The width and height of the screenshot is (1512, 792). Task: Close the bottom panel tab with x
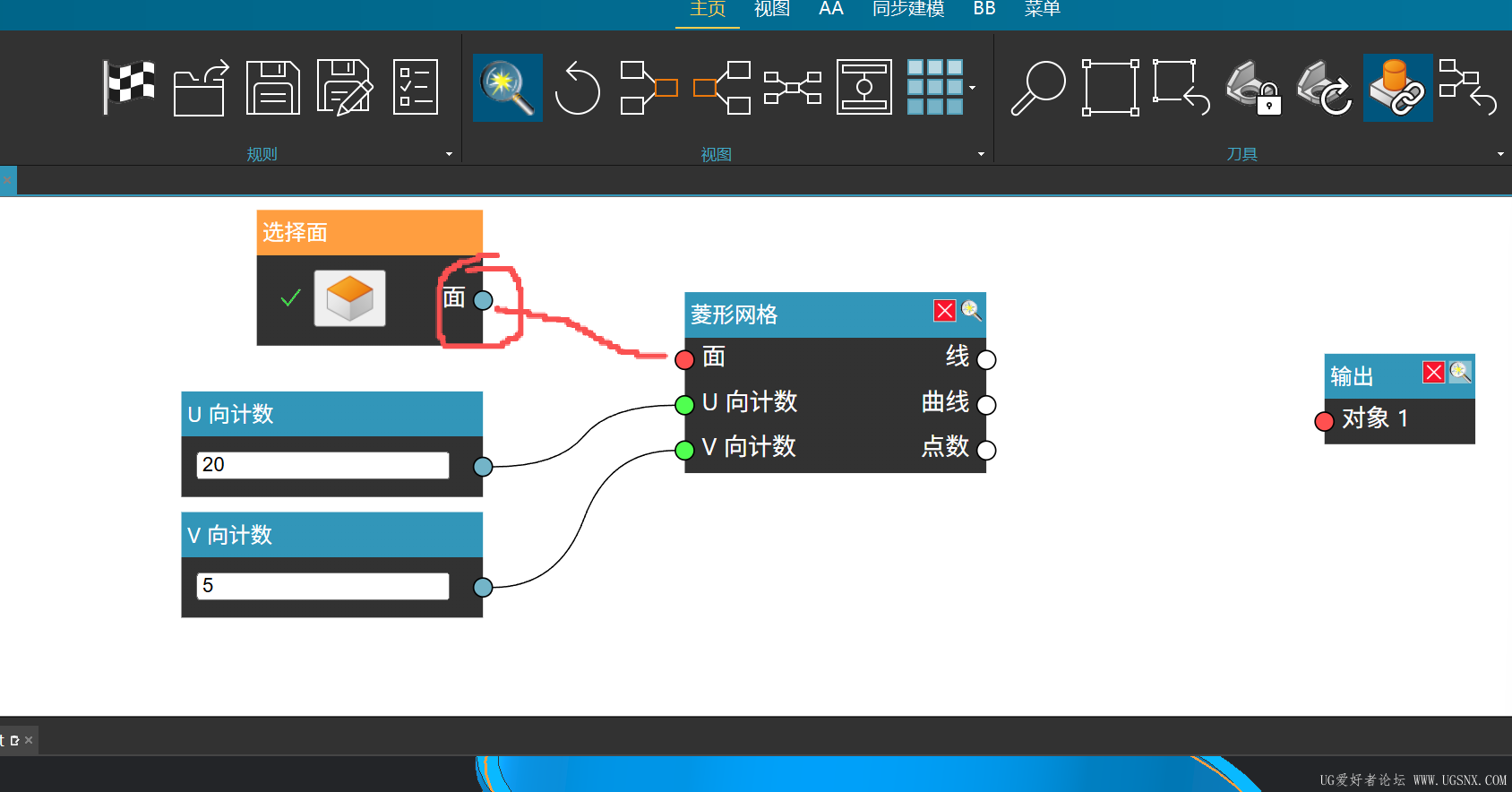tap(29, 740)
